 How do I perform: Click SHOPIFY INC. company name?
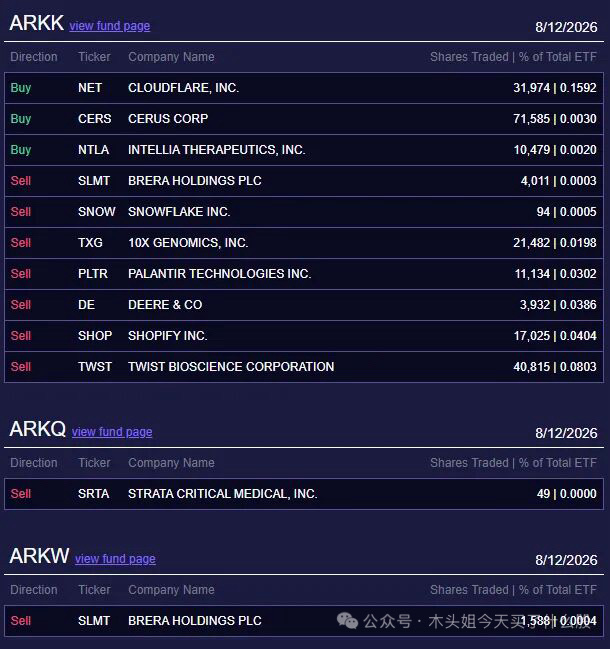168,336
